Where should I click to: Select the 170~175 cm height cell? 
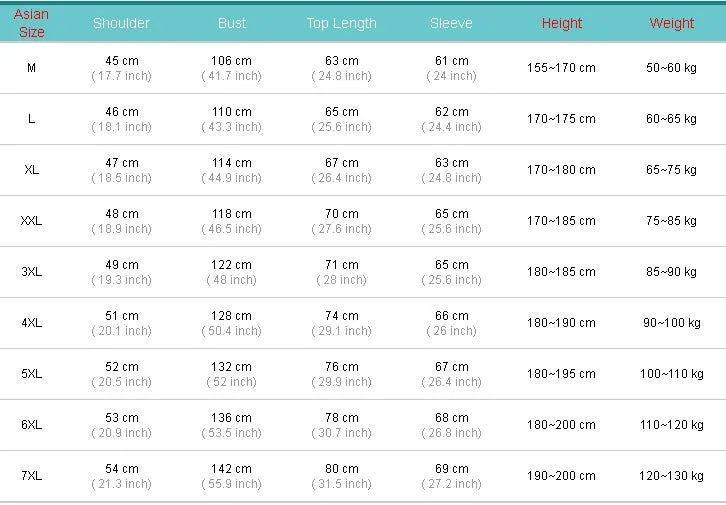(x=561, y=119)
